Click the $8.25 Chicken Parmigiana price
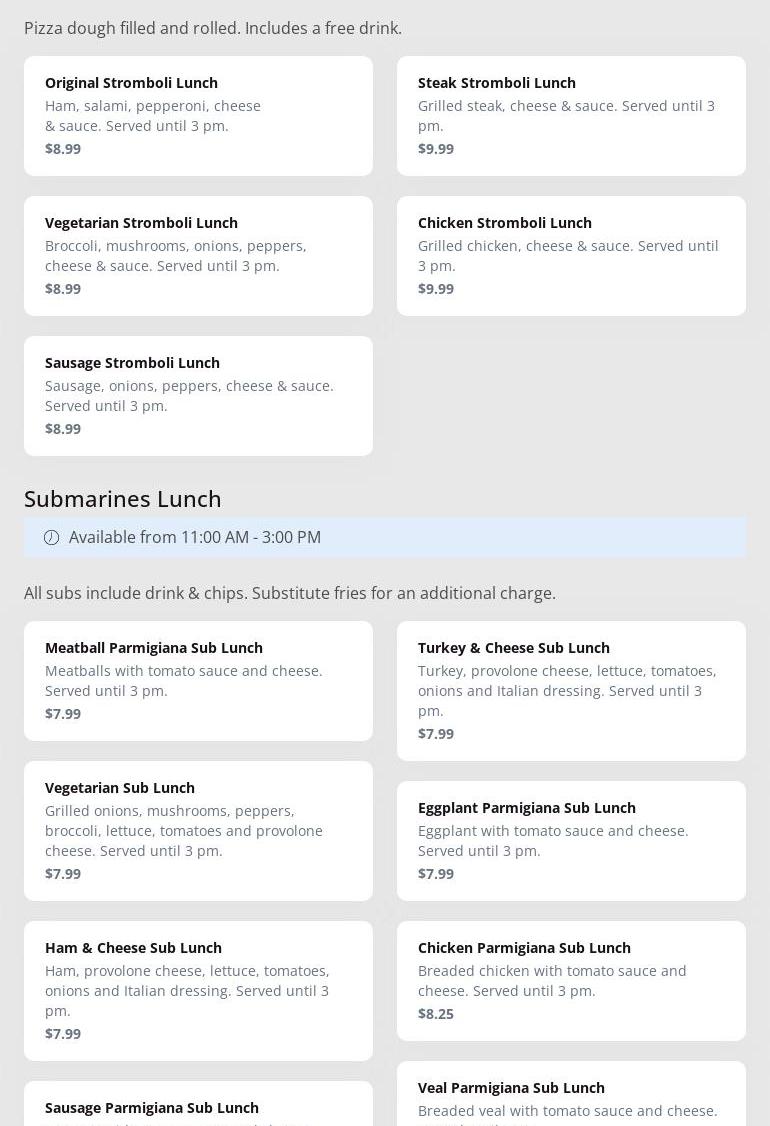Screen dimensions: 770x1126 [x=436, y=1014]
